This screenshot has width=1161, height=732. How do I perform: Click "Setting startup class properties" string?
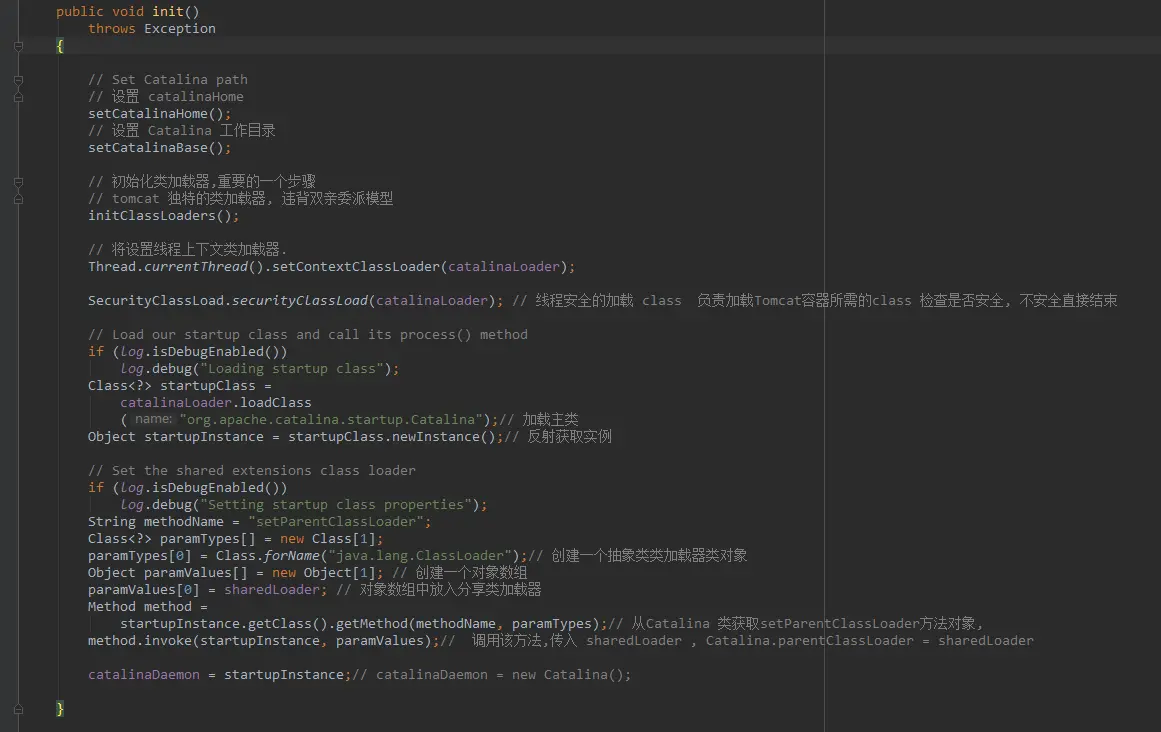pos(336,506)
